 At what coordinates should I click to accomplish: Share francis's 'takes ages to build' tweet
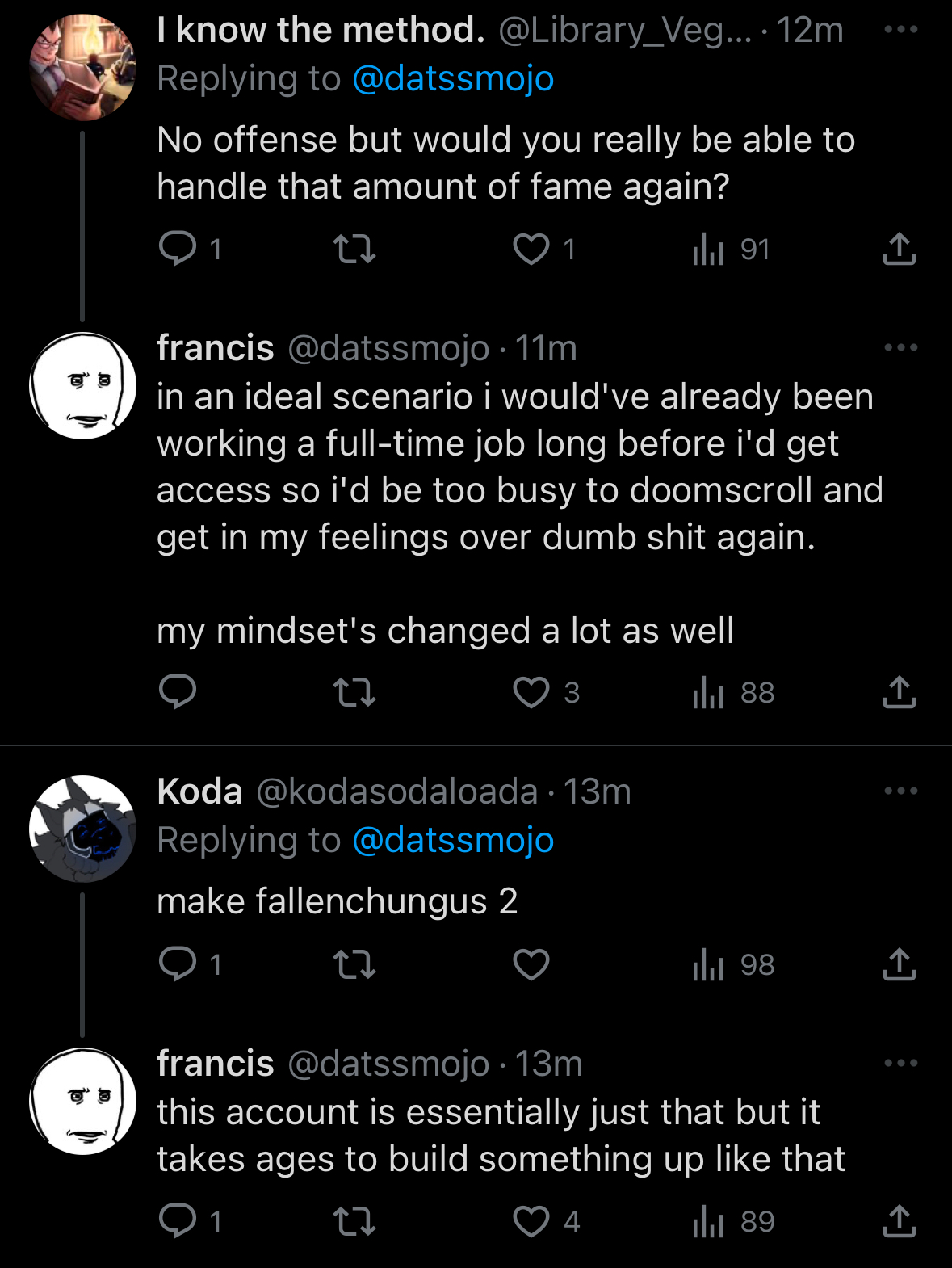click(x=899, y=1221)
